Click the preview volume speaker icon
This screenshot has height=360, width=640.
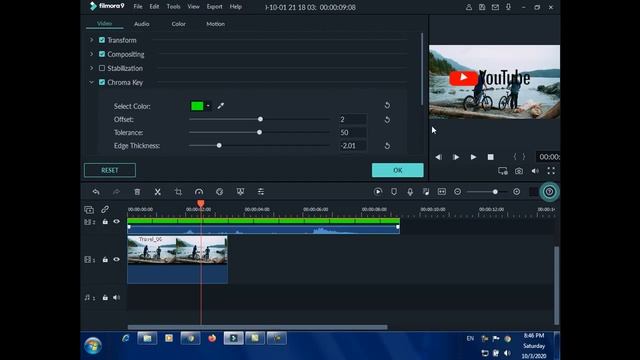(x=535, y=171)
